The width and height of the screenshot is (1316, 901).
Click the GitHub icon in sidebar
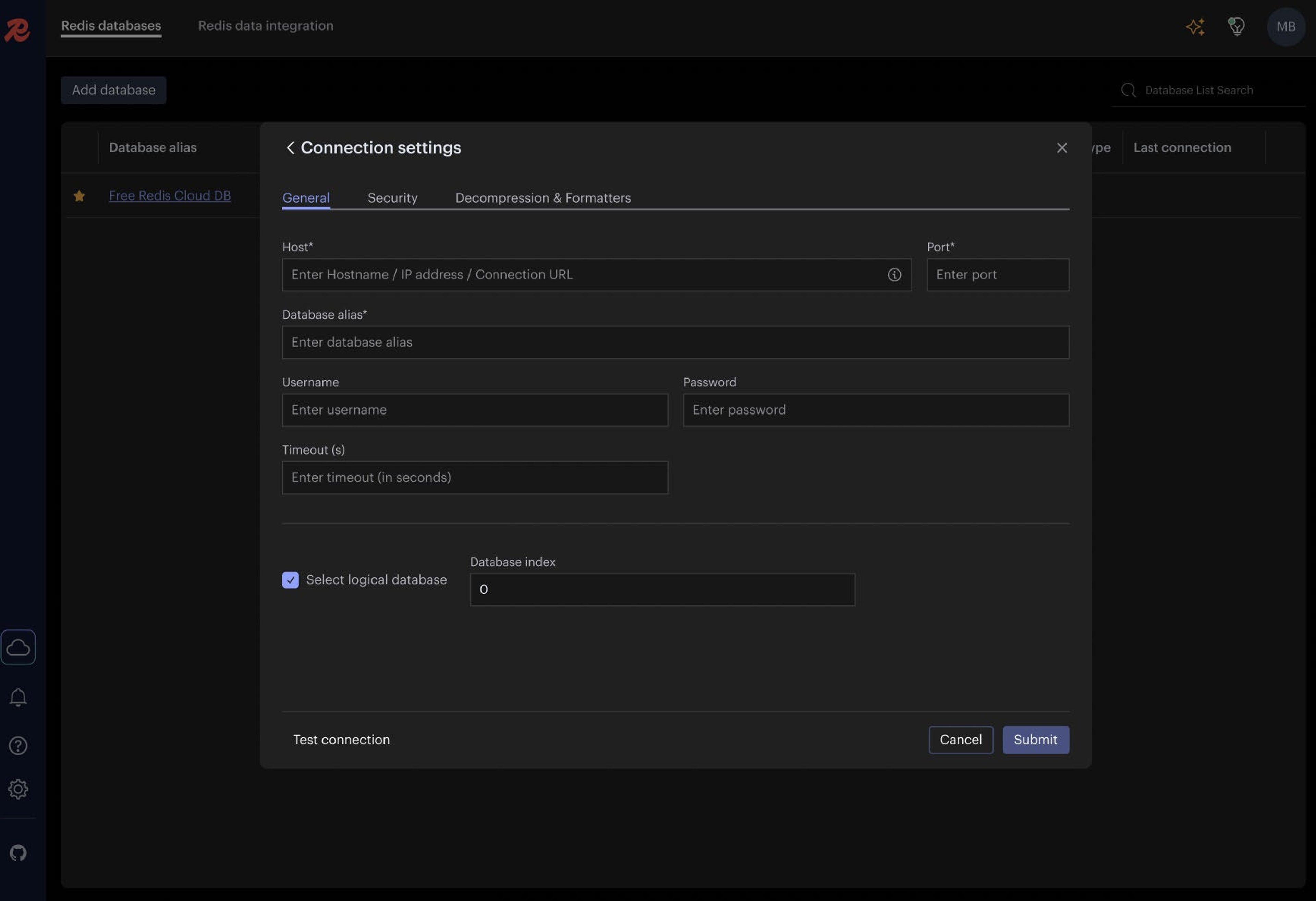click(x=18, y=853)
